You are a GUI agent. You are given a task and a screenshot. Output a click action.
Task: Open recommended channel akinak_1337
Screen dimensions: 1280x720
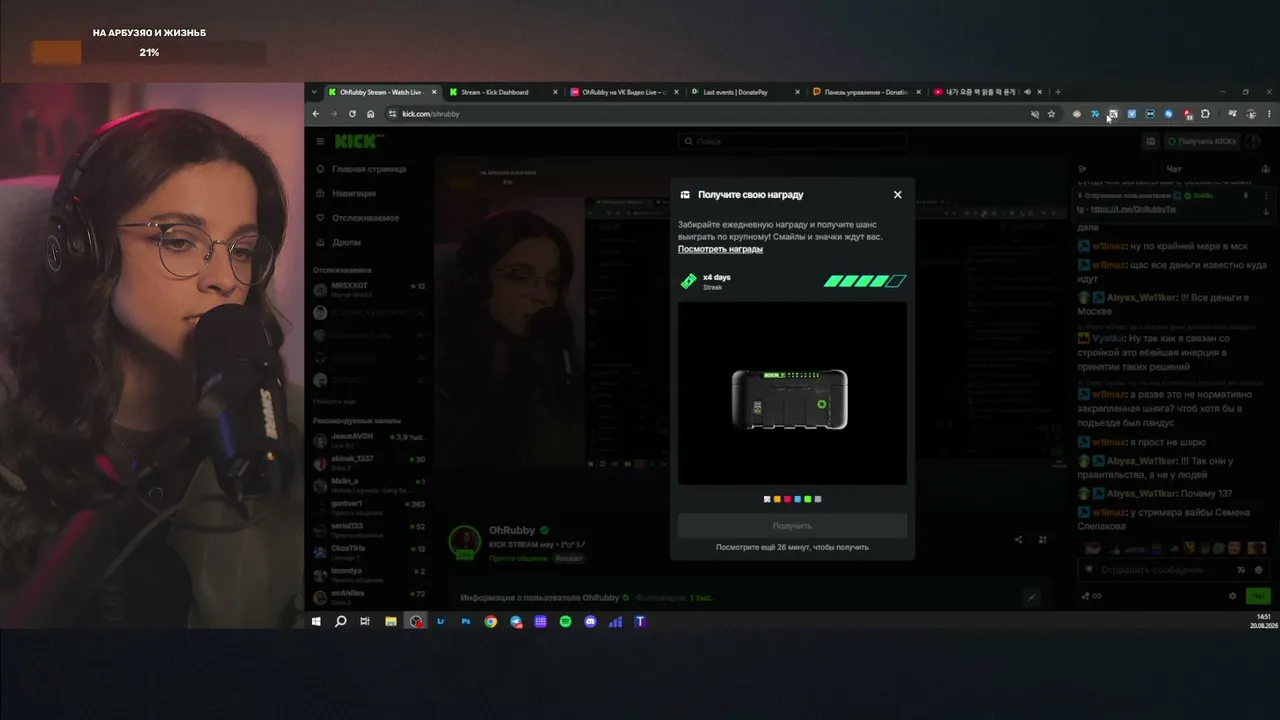[x=369, y=461]
